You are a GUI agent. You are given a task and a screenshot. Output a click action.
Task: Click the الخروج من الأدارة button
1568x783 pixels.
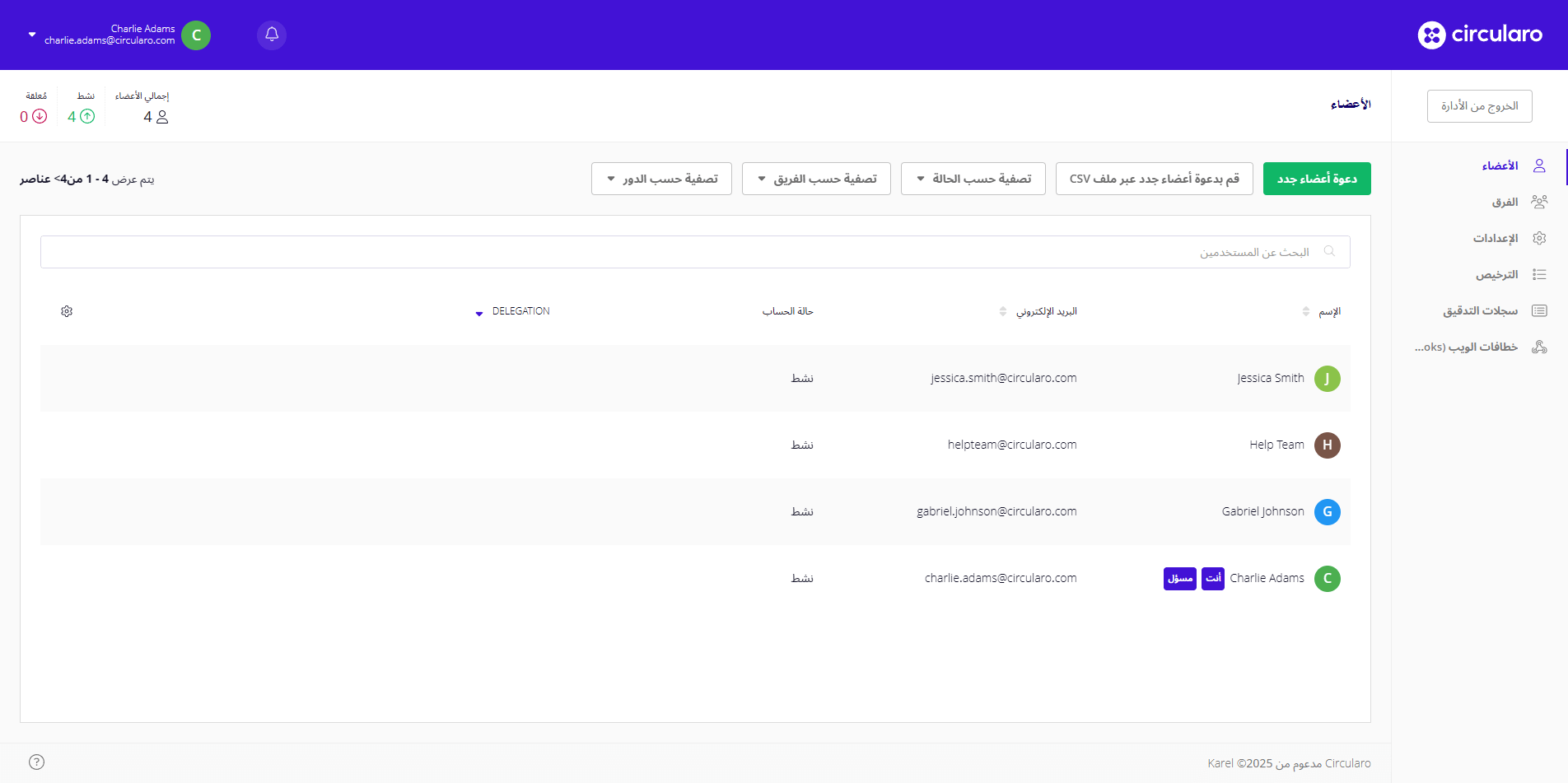pos(1479,106)
